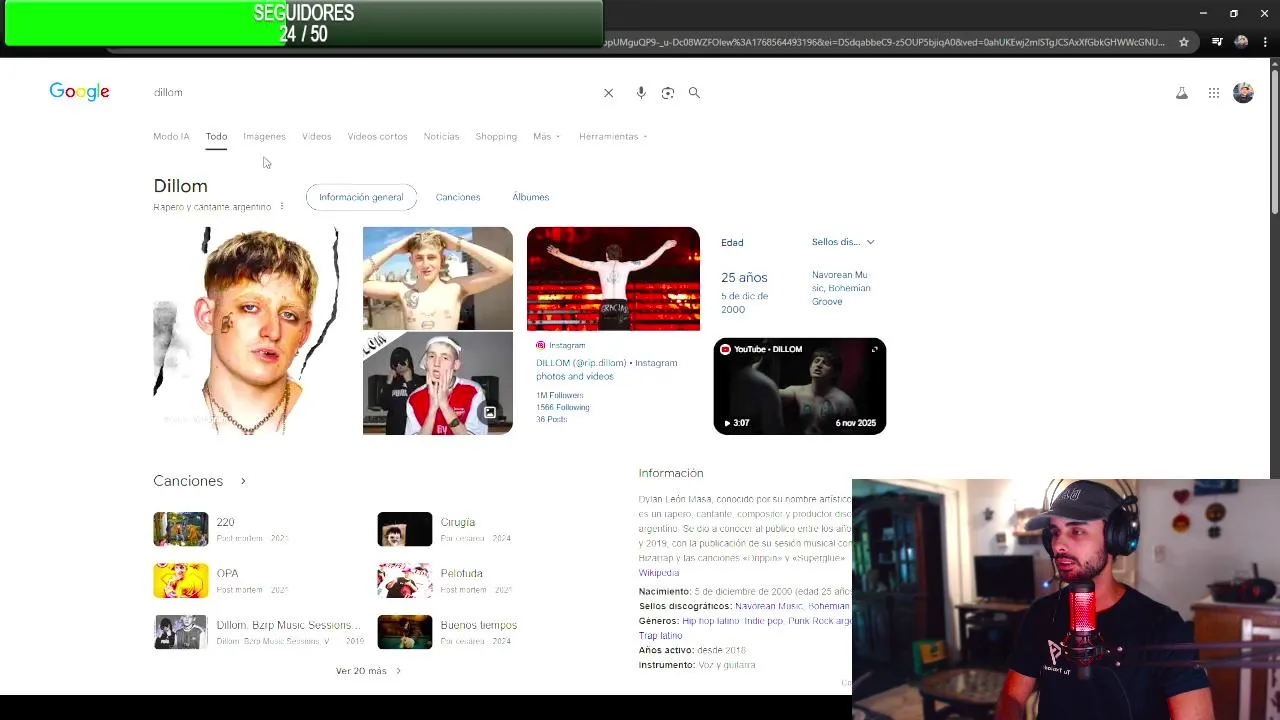
Task: Open red concert stage photo
Action: (613, 278)
